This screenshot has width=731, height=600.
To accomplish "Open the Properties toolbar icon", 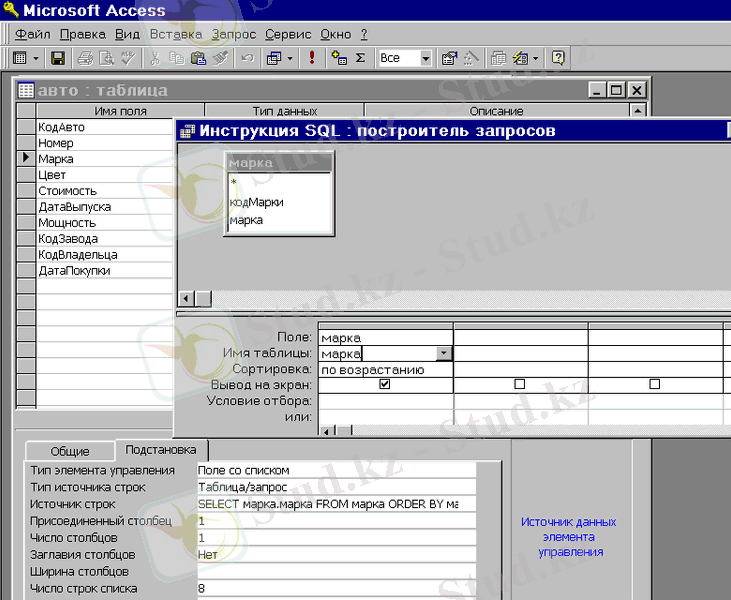I will pyautogui.click(x=449, y=58).
